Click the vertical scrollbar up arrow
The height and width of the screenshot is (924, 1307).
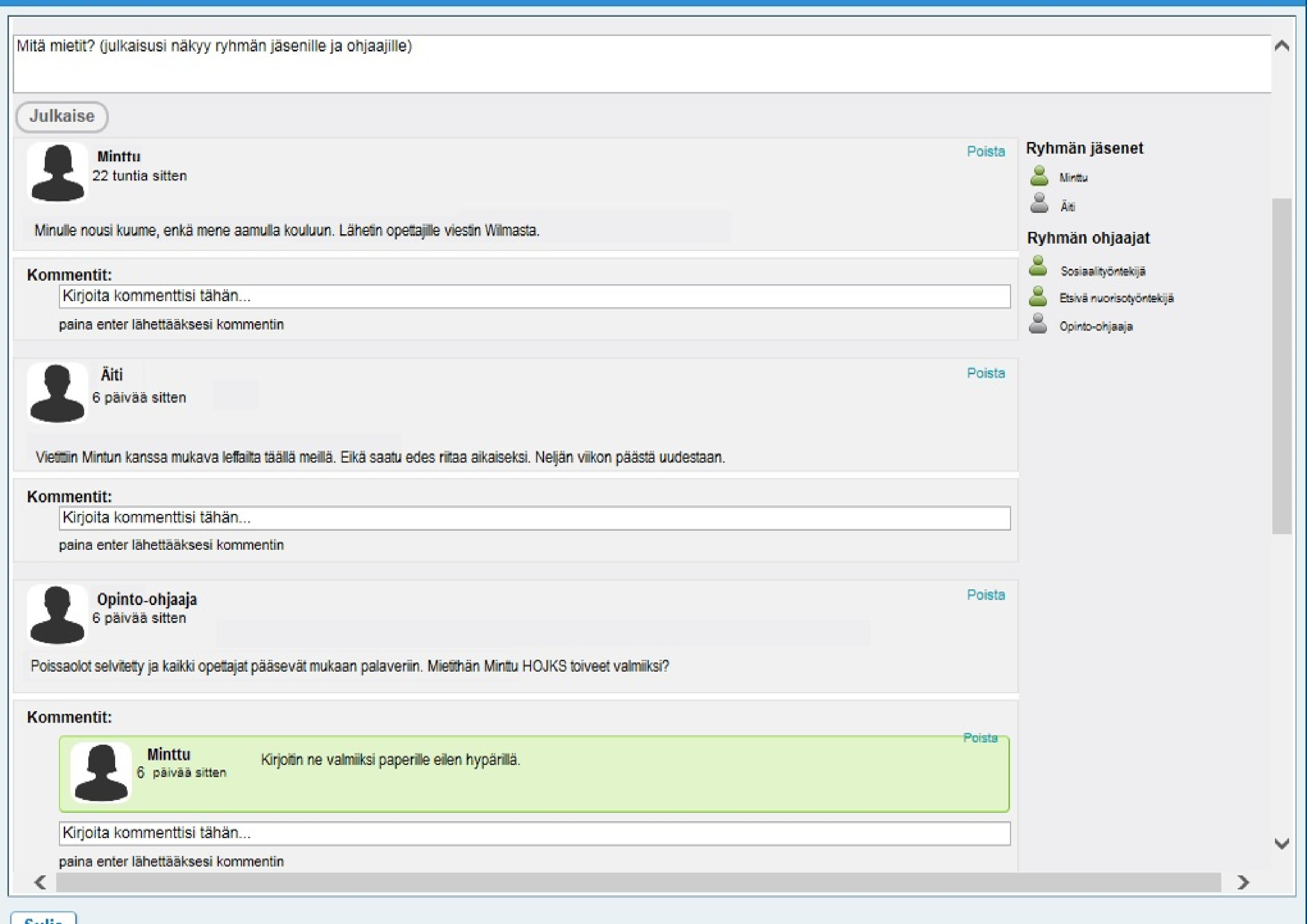coord(1281,46)
